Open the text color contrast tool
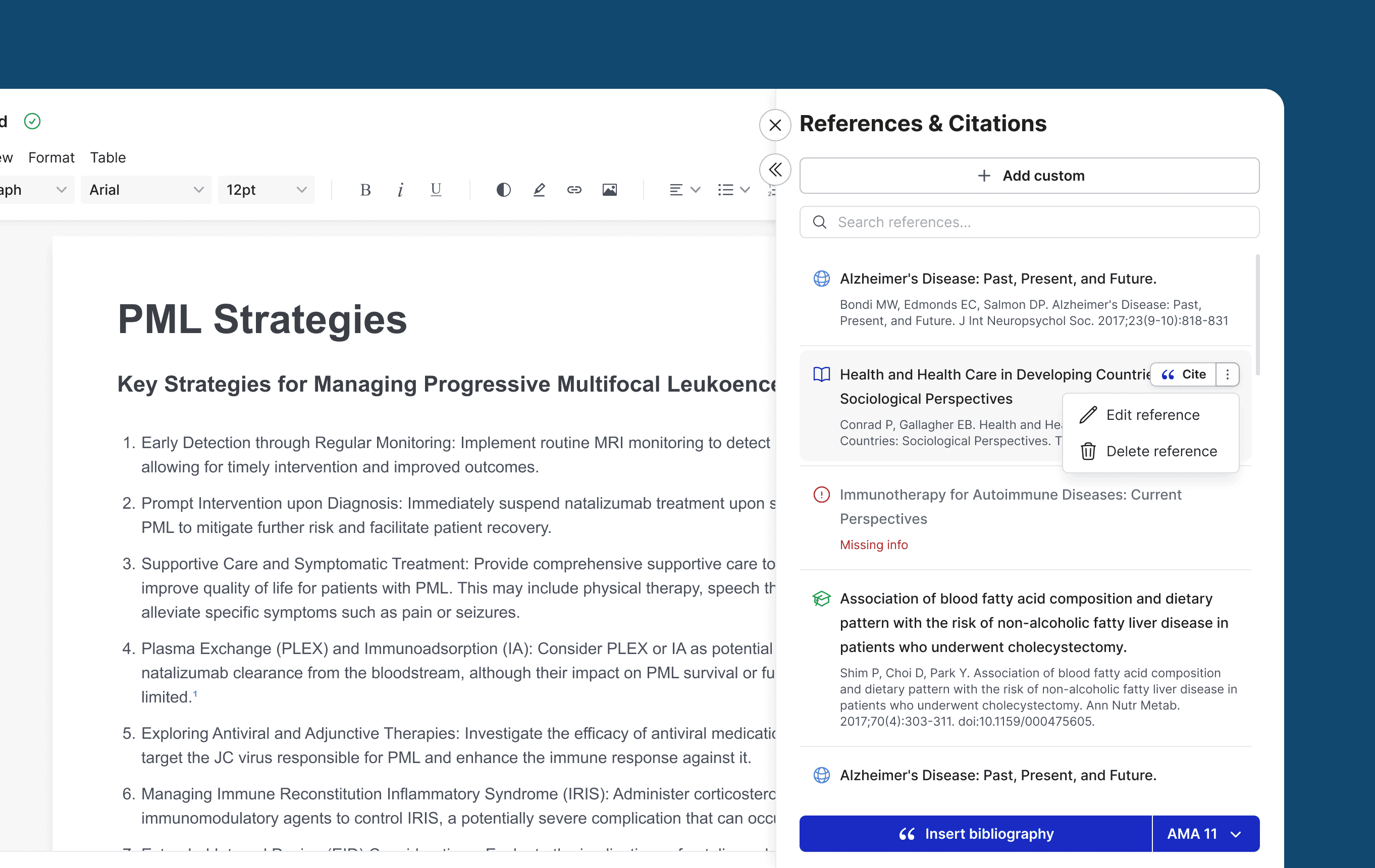The width and height of the screenshot is (1375, 868). (503, 190)
